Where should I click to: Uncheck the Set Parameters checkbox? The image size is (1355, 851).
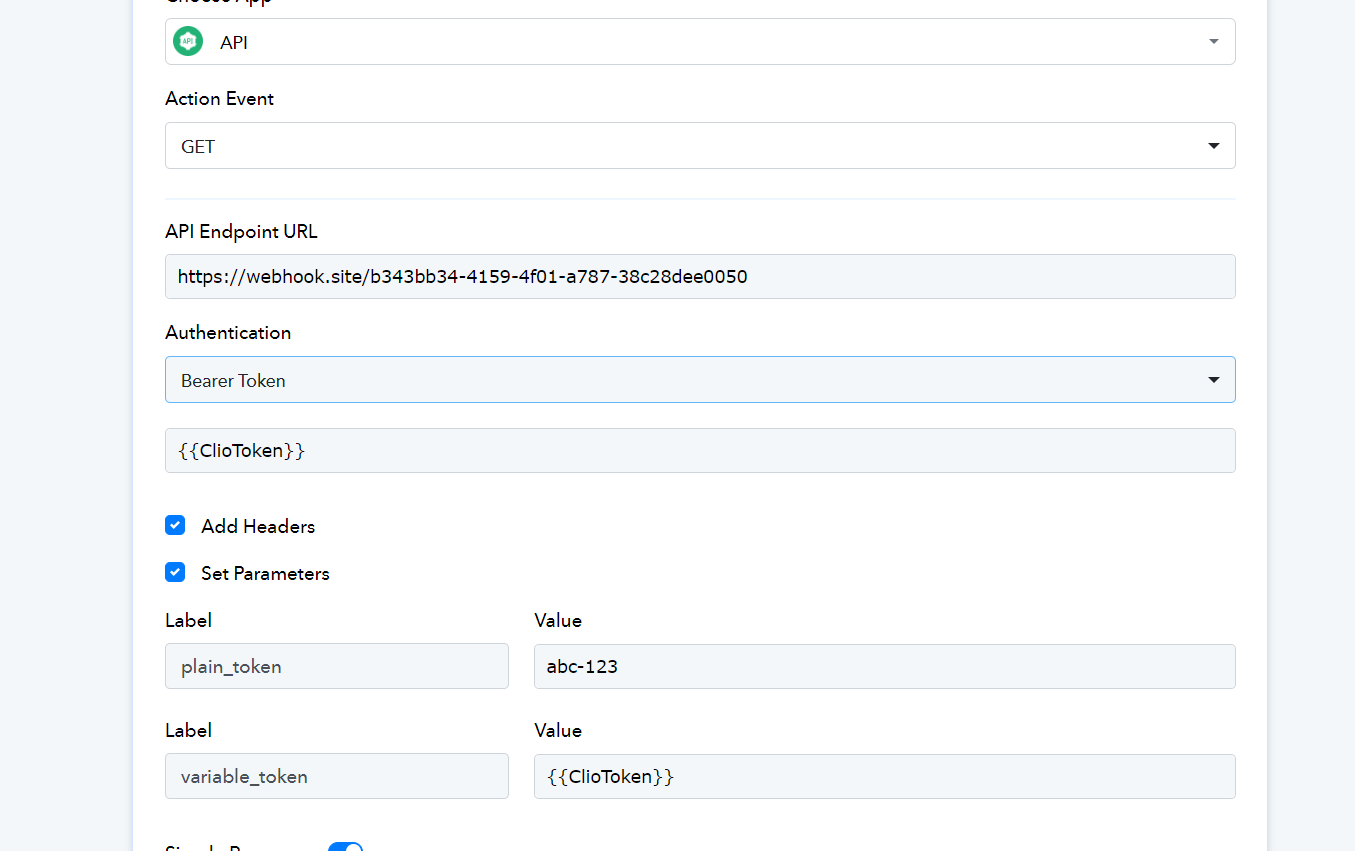[x=175, y=573]
